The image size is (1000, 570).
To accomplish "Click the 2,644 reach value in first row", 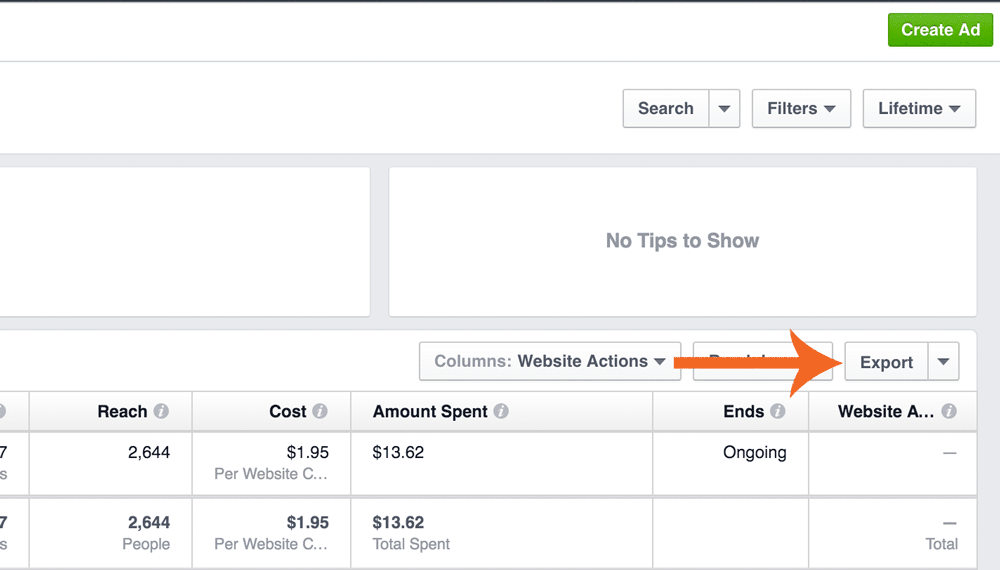I will click(x=149, y=453).
